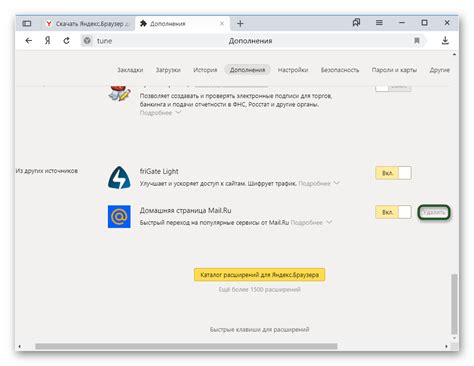The width and height of the screenshot is (474, 366).
Task: Open Каталог расширений для Яндекс.Браузера
Action: (259, 275)
